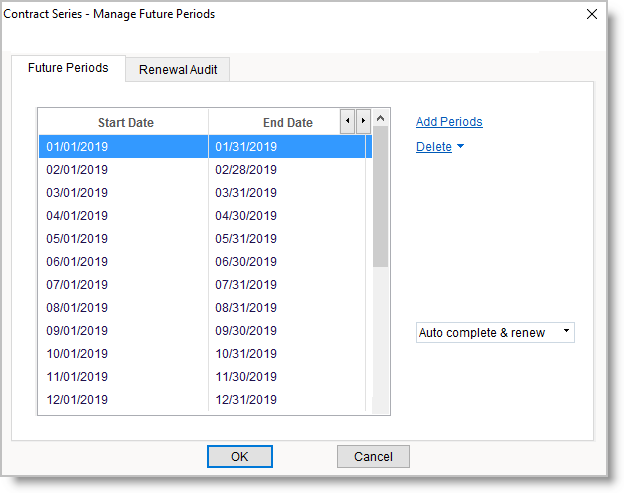Click the right column scroll arrow icon

363,122
